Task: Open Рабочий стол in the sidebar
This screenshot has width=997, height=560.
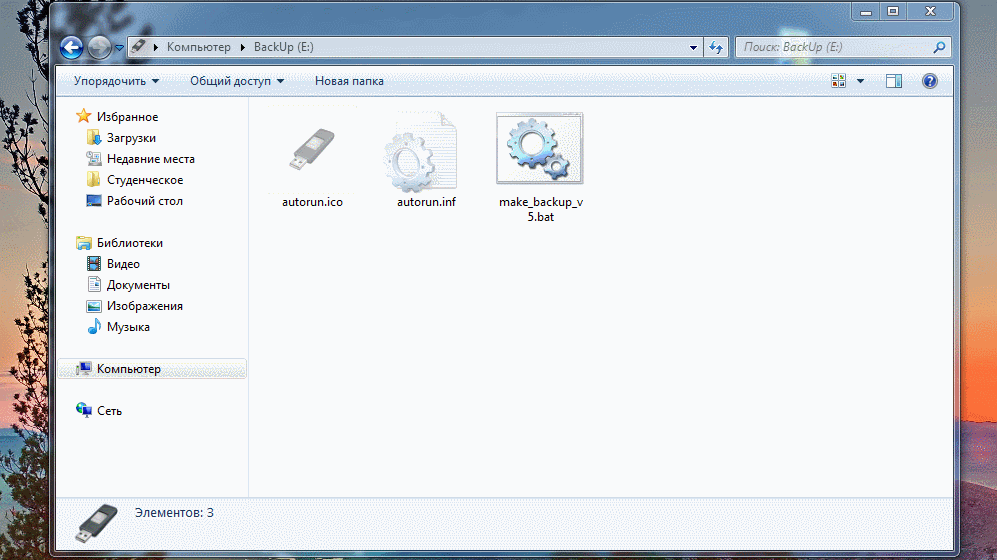Action: (144, 201)
